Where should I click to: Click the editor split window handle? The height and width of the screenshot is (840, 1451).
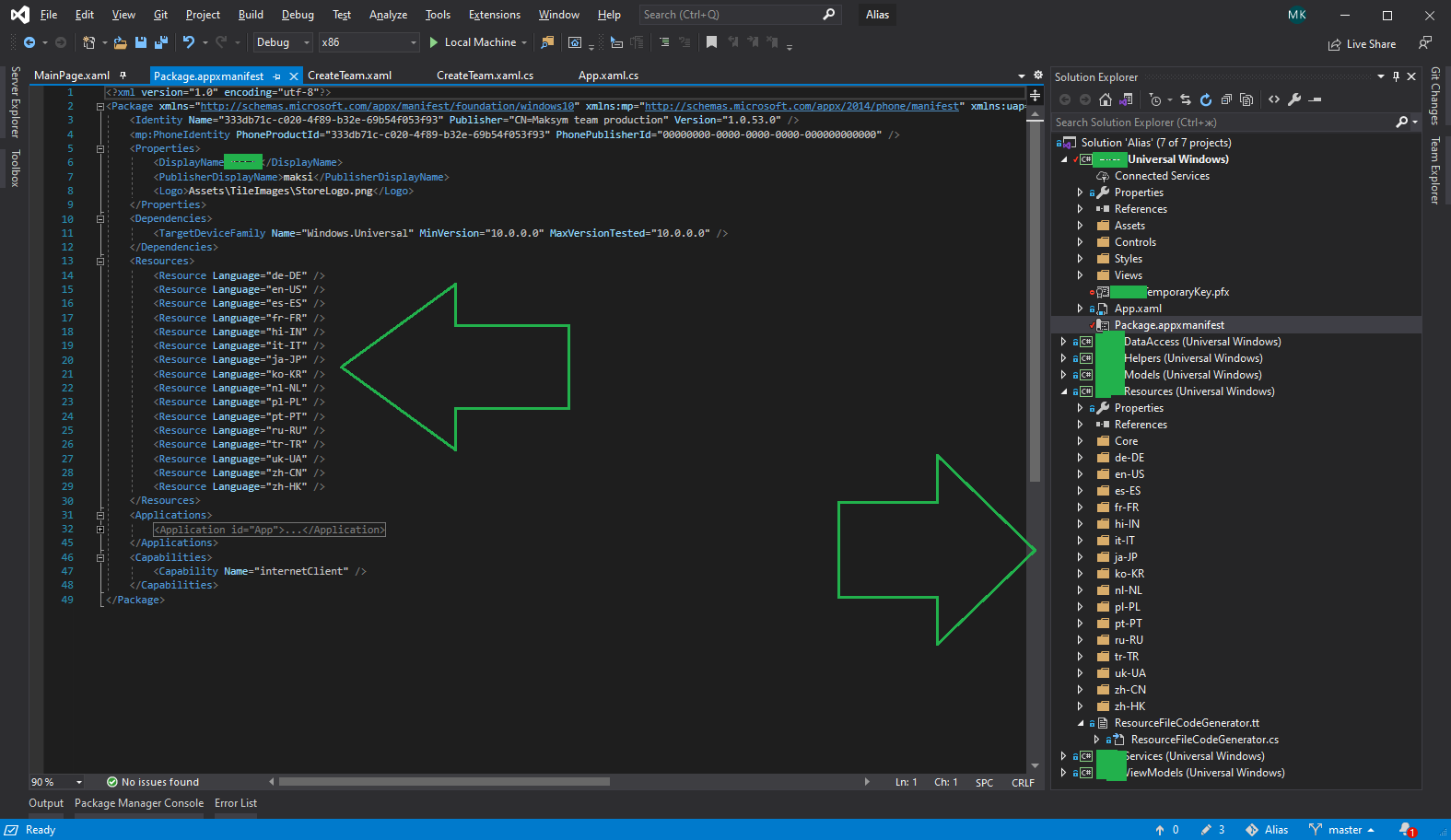point(1036,95)
